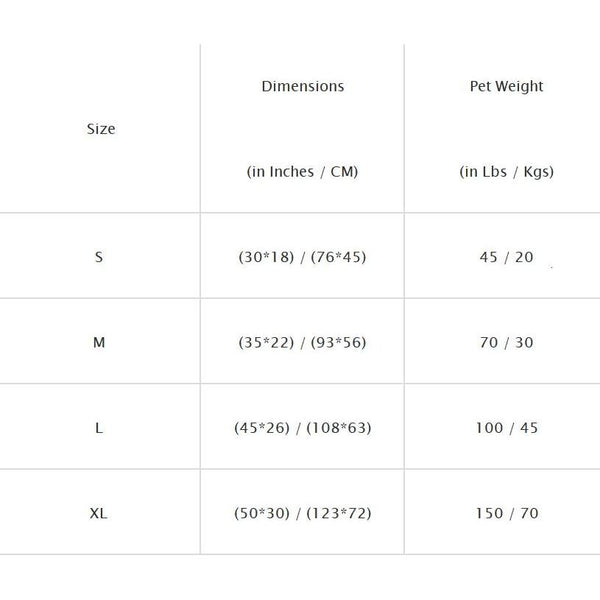
Task: Click the (30*18) inch dimension value
Action: (x=263, y=257)
